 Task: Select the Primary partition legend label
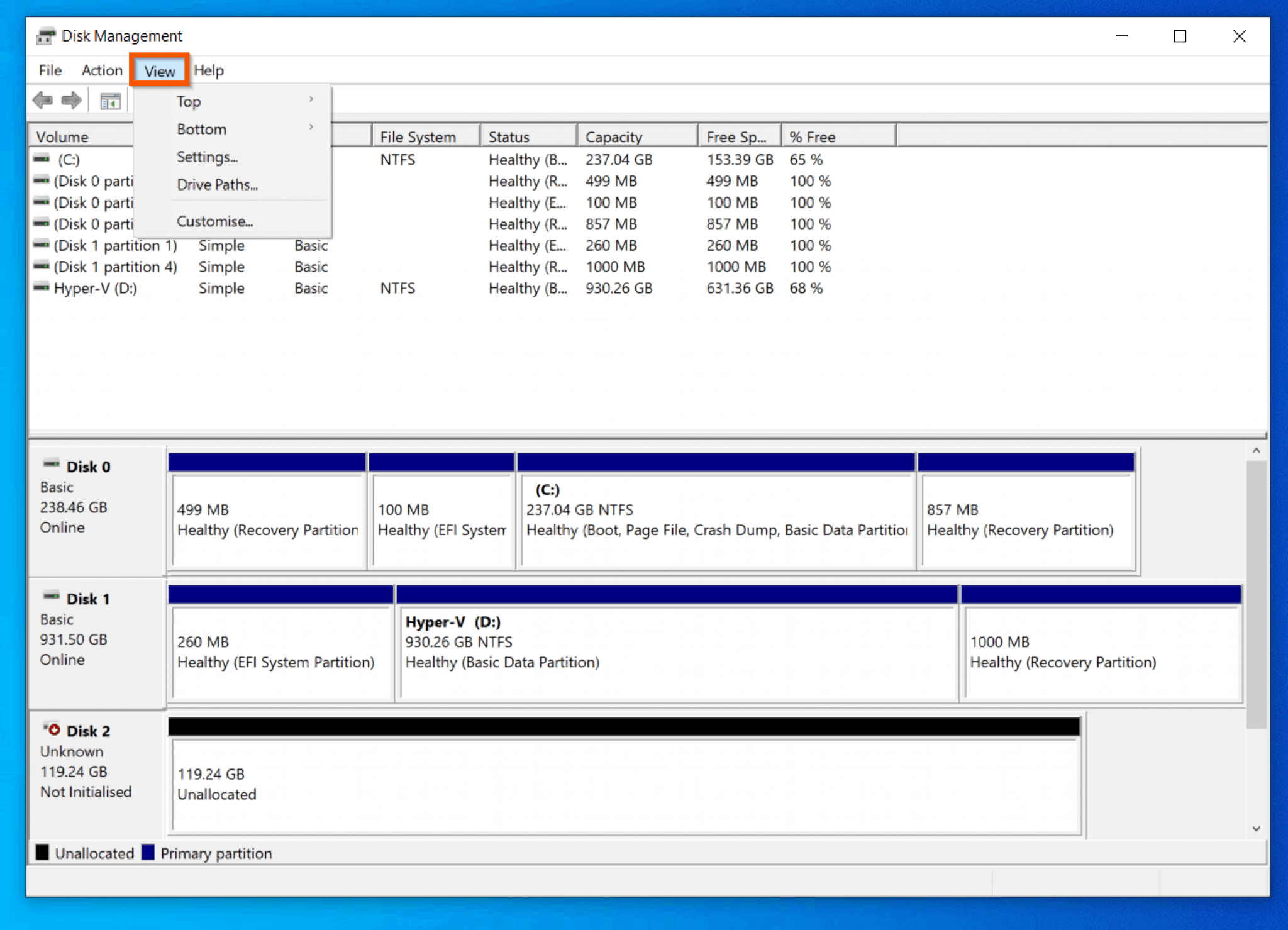216,853
